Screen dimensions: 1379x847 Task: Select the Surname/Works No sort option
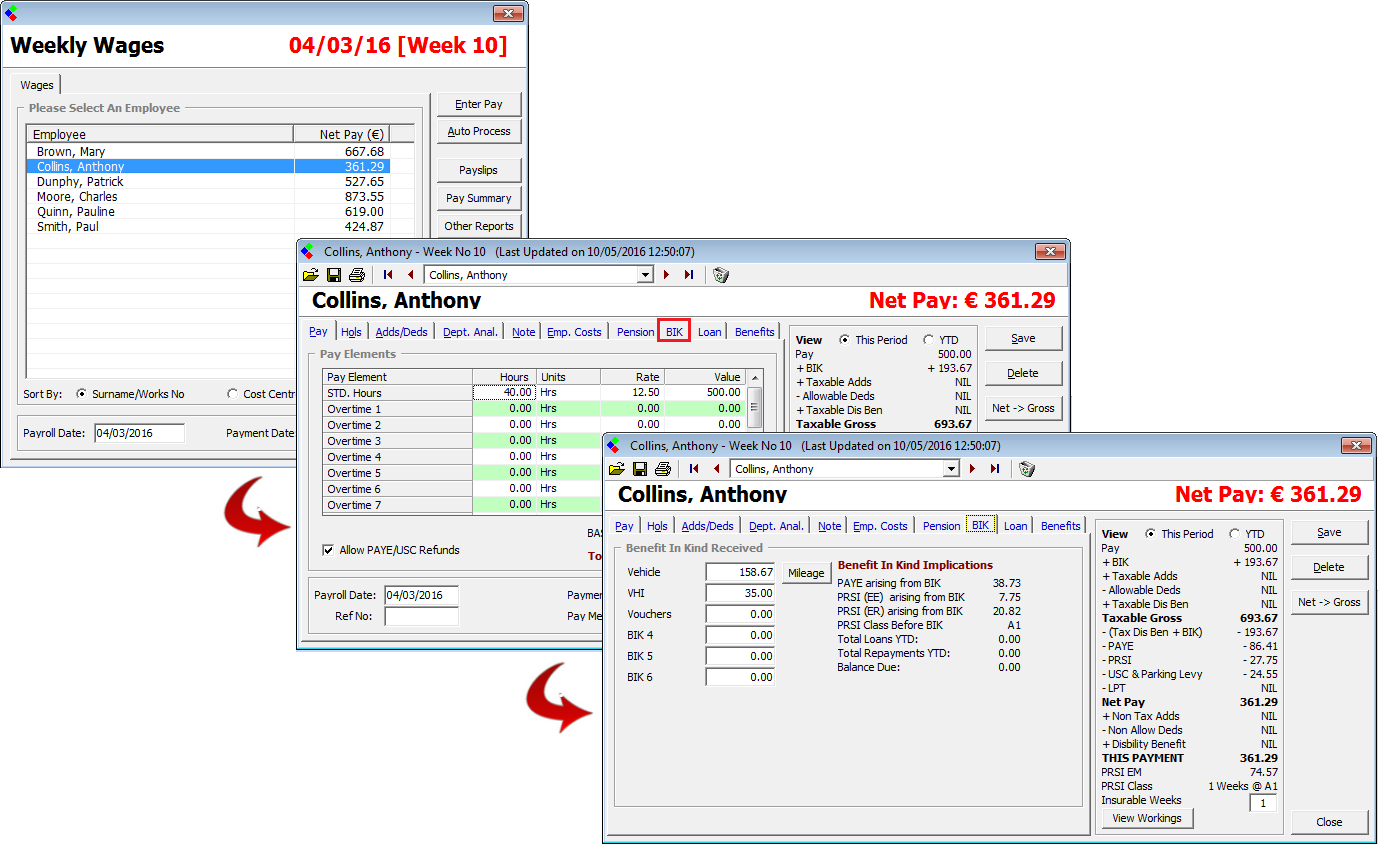pyautogui.click(x=82, y=394)
